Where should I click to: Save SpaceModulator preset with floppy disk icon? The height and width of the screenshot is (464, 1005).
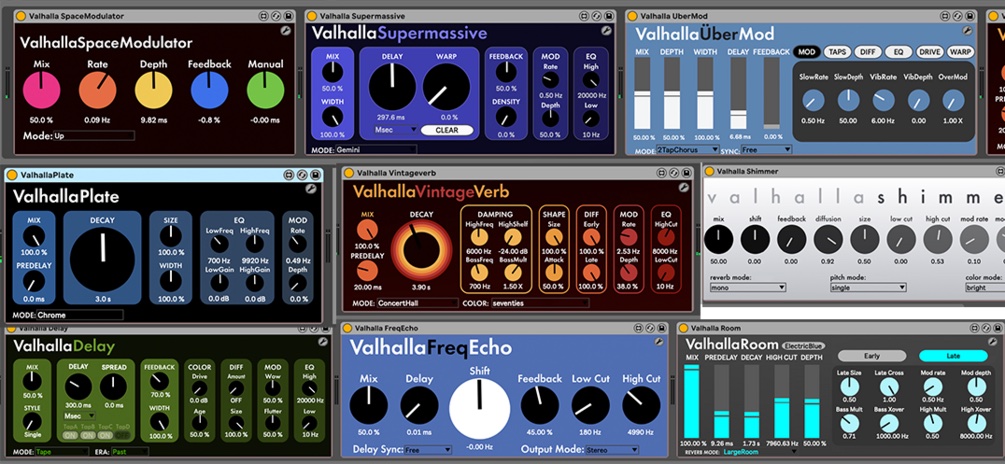tap(288, 15)
